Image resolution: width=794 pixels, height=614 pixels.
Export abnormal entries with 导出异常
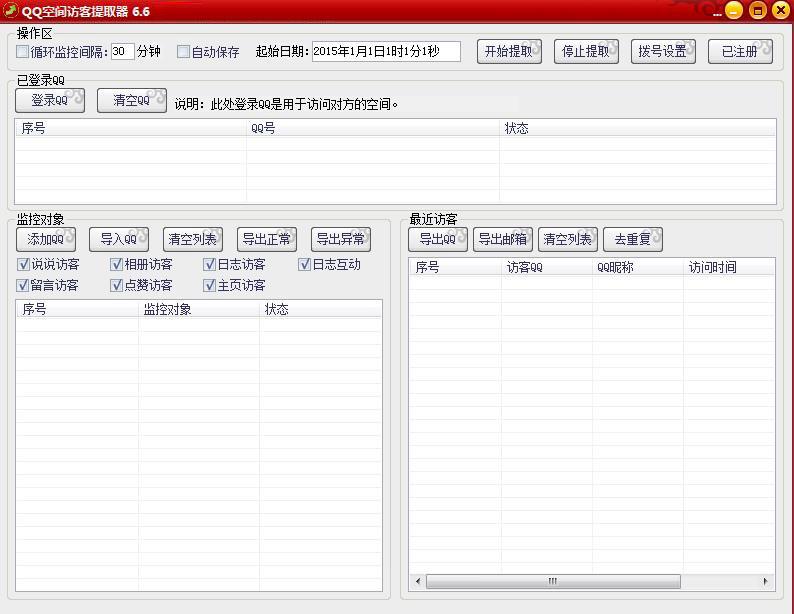[x=341, y=239]
